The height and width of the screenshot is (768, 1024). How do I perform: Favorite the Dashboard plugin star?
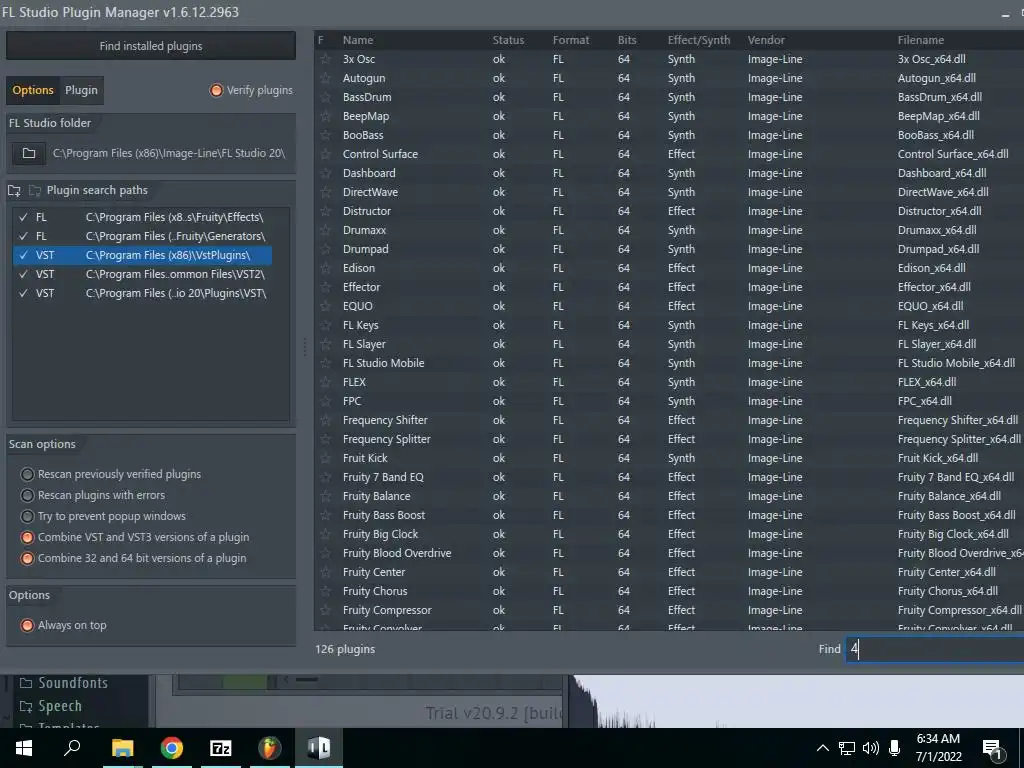click(325, 173)
